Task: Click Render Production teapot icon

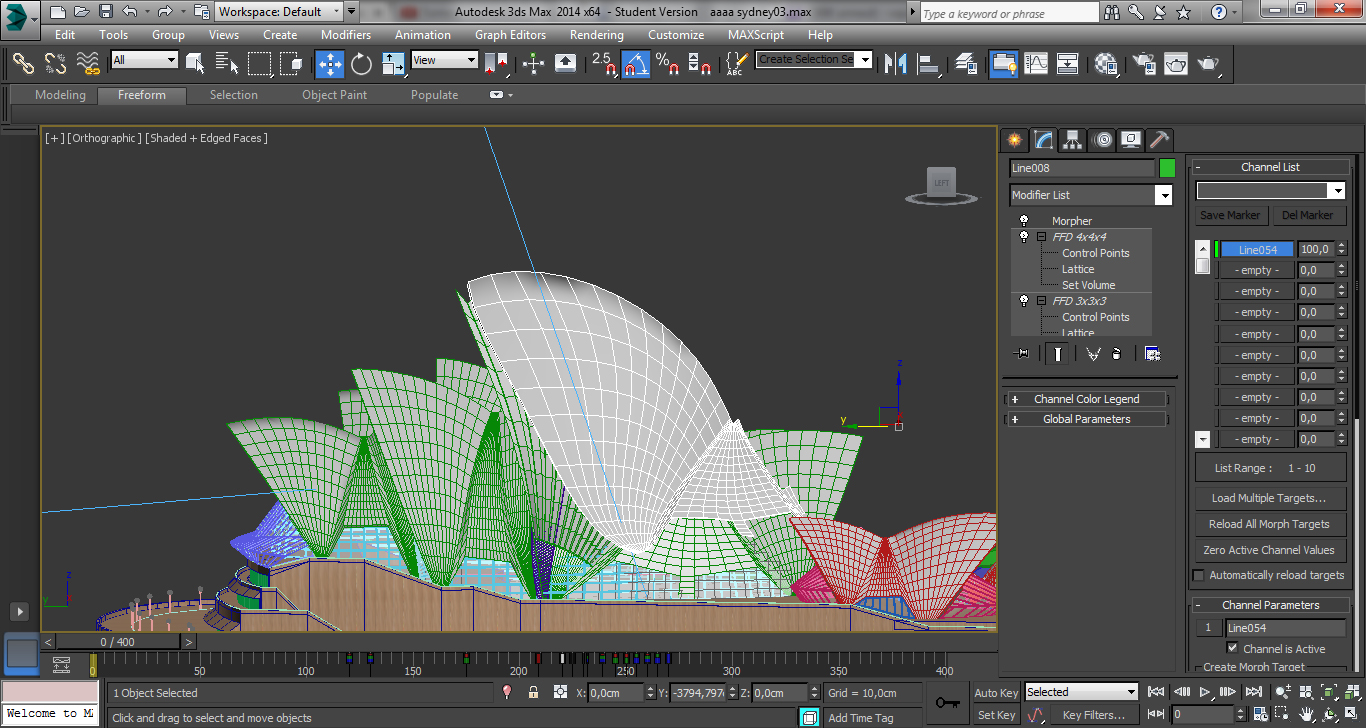Action: [1209, 64]
